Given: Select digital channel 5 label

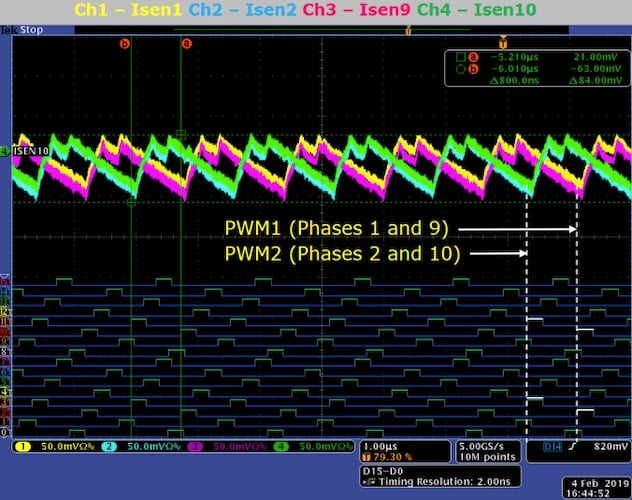Looking at the screenshot, I should 5,382.
